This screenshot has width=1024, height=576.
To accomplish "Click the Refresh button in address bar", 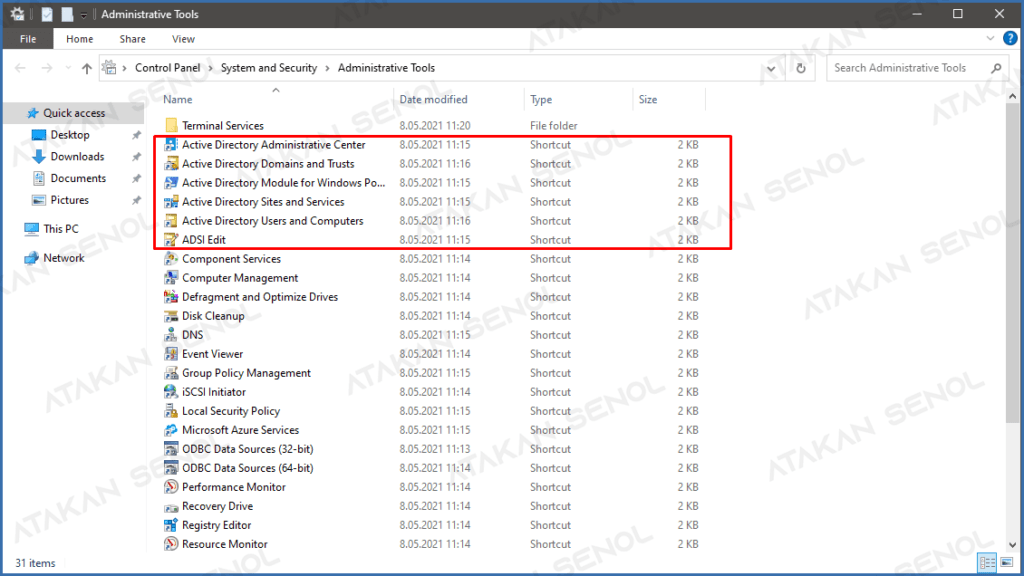I will point(801,68).
